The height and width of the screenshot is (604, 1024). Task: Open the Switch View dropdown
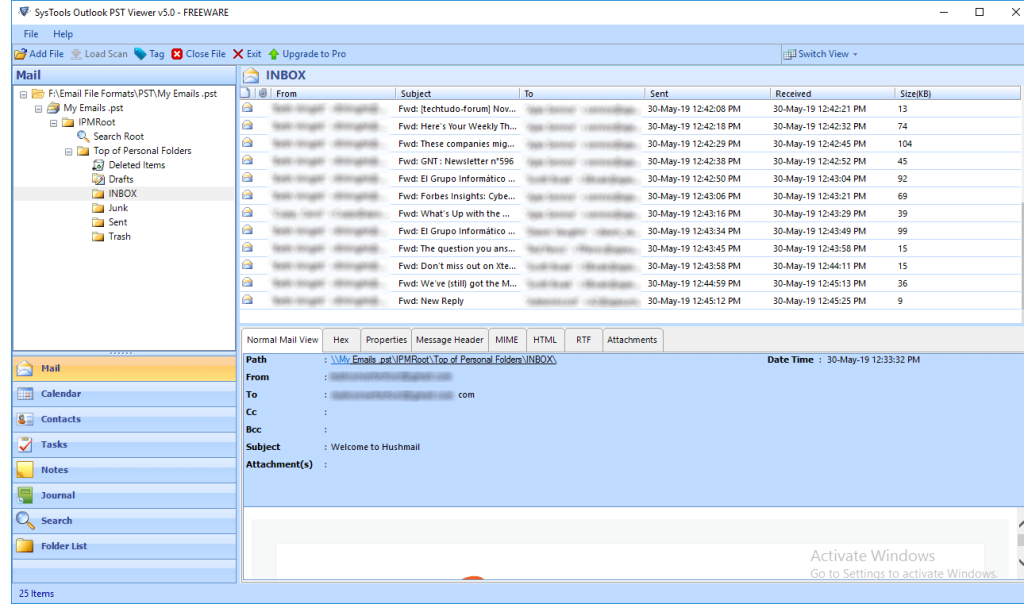click(821, 54)
